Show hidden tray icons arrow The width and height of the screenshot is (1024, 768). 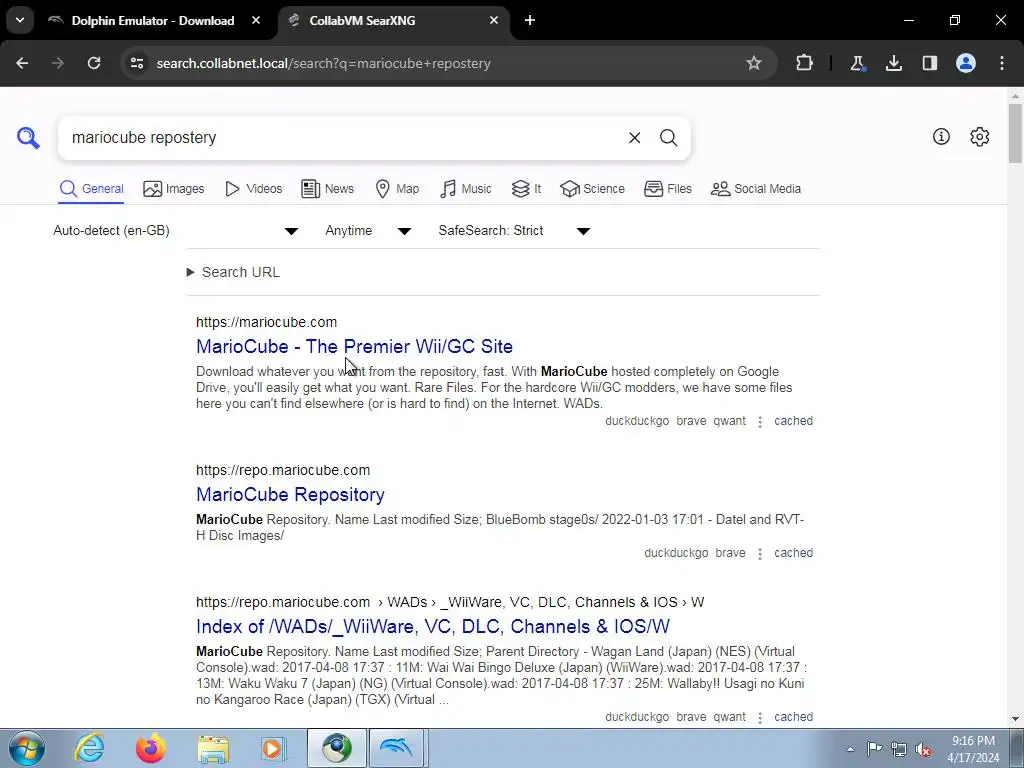850,749
